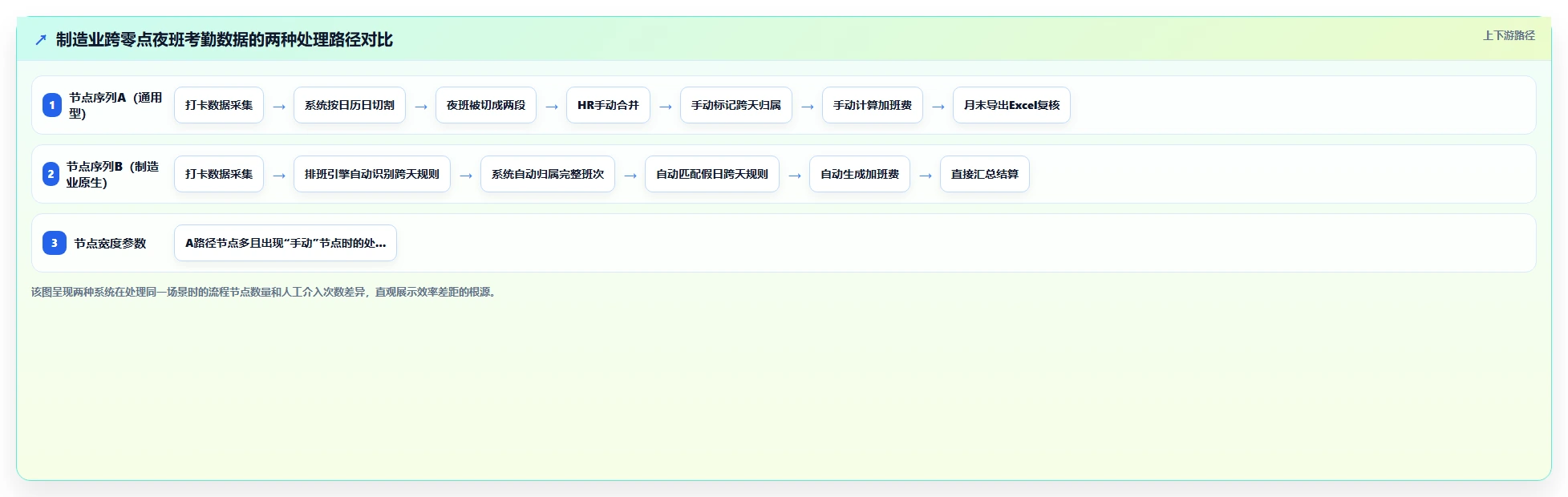Select the 节点序列A（通用型）row label
The height and width of the screenshot is (497, 1568).
[115, 105]
